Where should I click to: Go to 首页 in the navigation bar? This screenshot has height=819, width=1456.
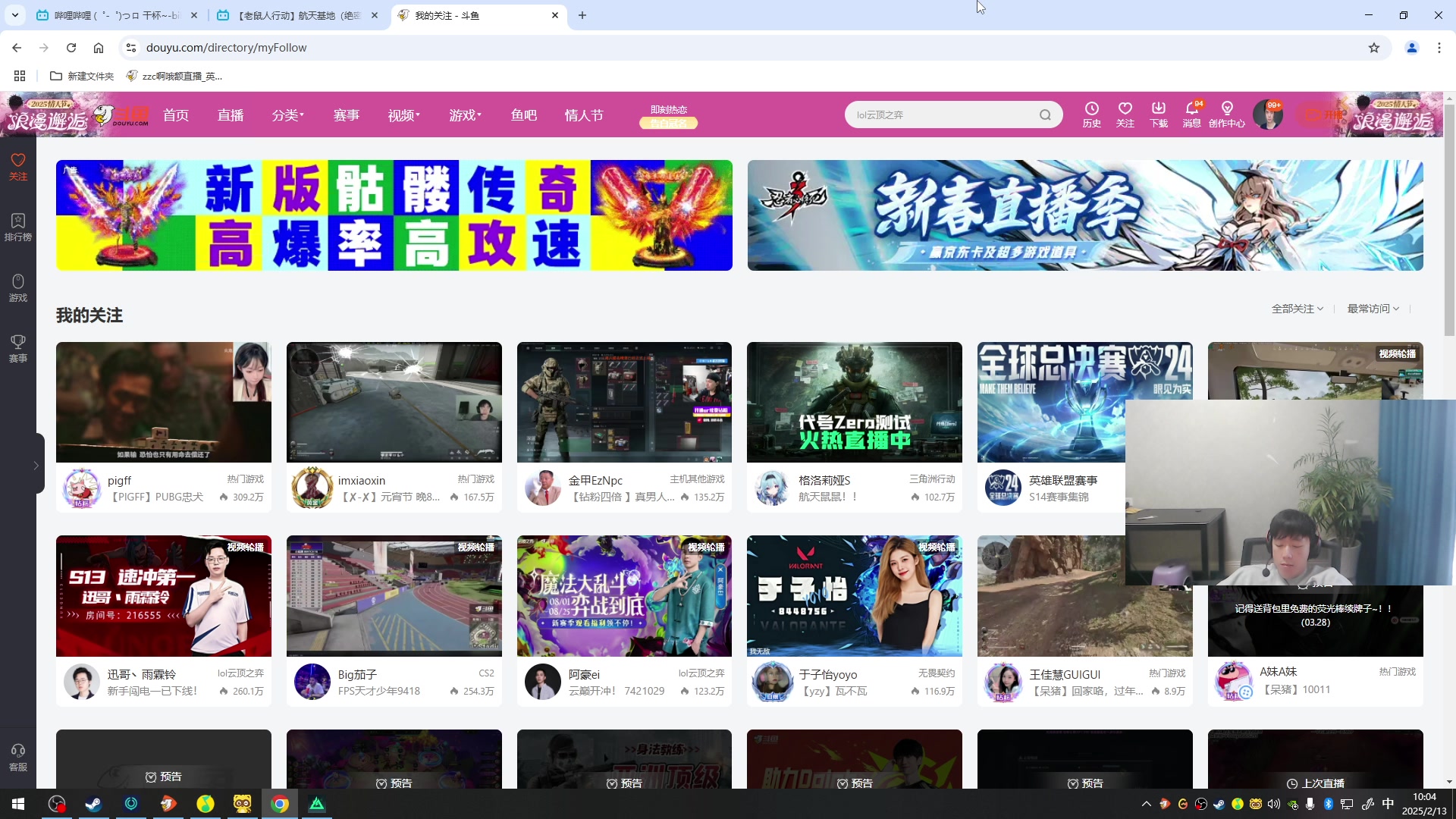click(x=176, y=115)
